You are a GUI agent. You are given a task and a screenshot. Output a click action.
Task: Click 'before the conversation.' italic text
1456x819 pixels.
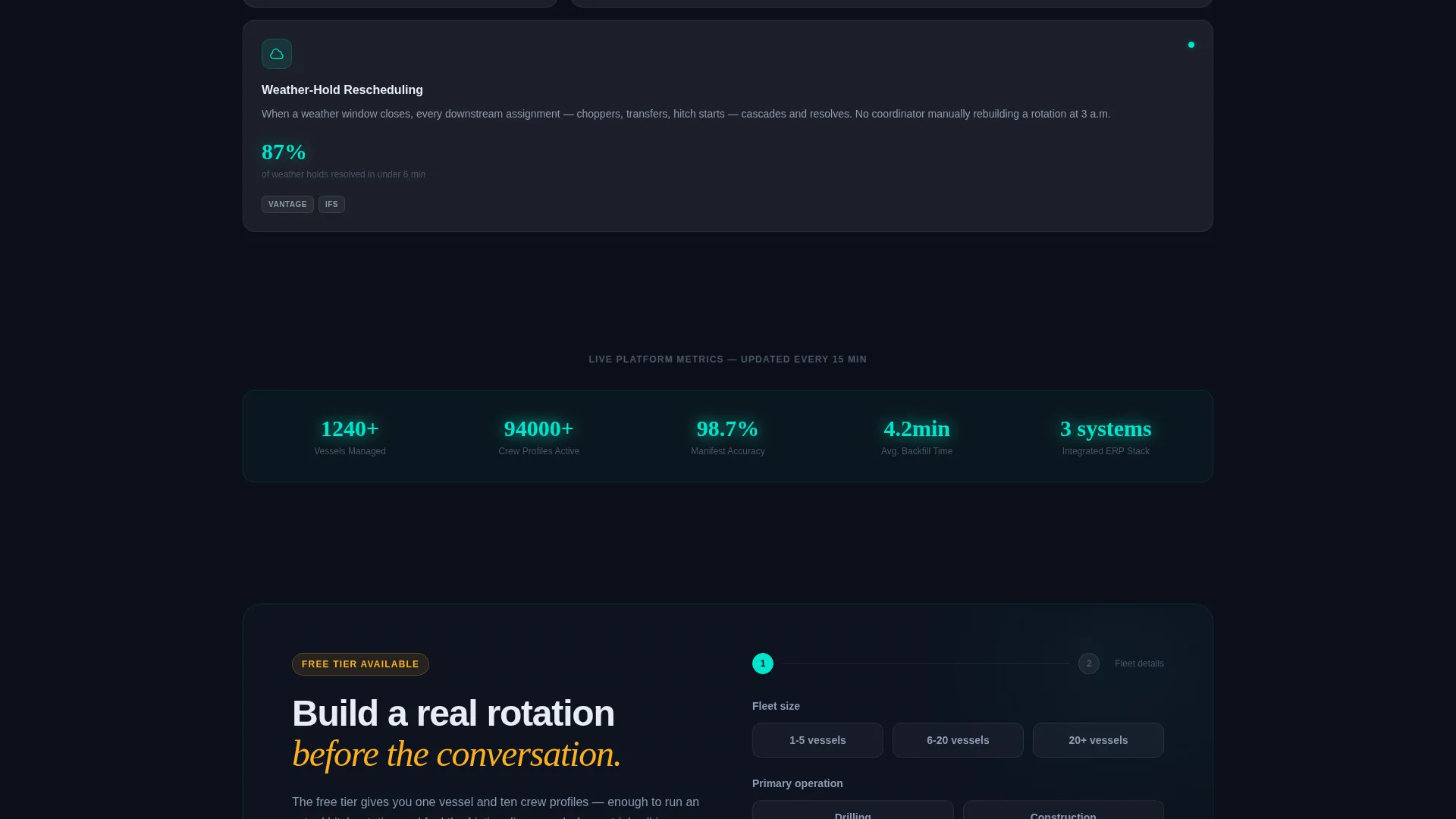click(457, 755)
